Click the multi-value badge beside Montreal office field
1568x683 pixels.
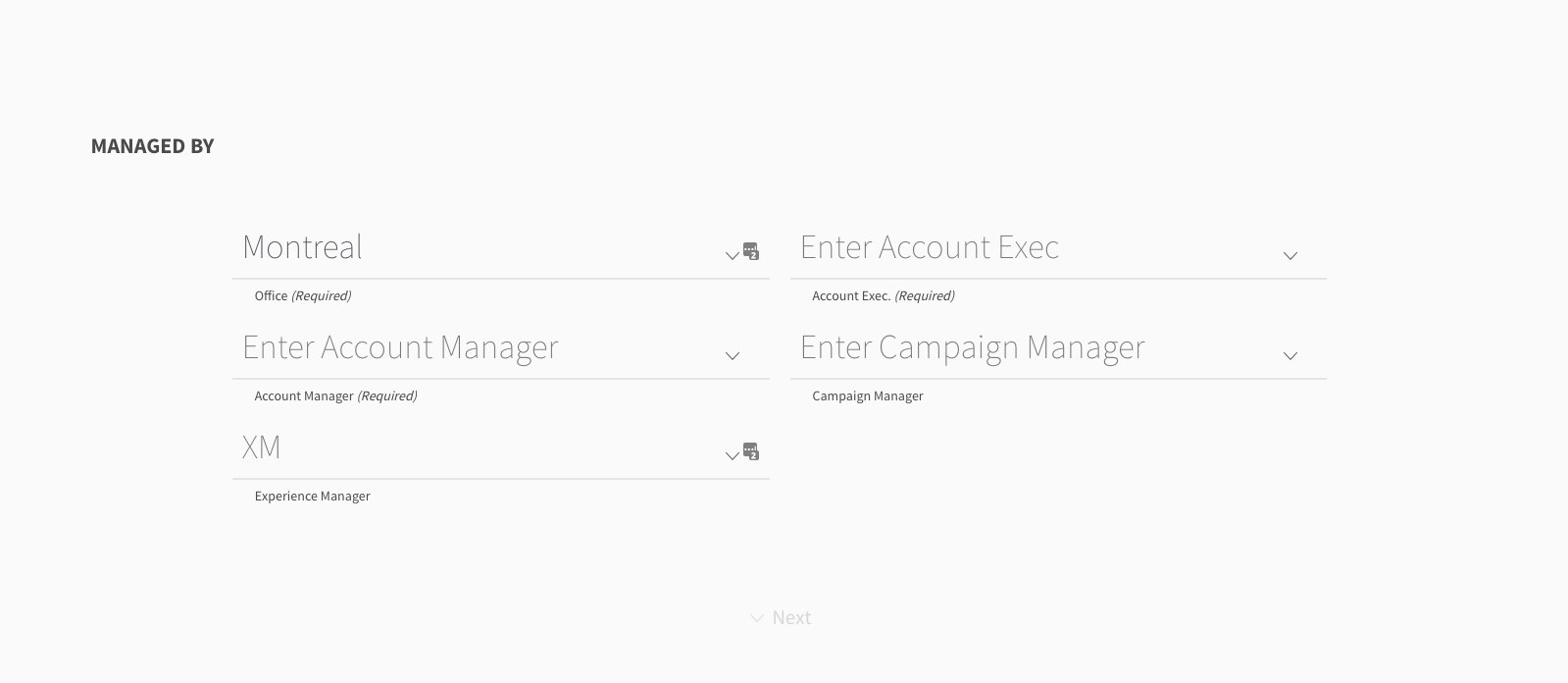pos(751,252)
